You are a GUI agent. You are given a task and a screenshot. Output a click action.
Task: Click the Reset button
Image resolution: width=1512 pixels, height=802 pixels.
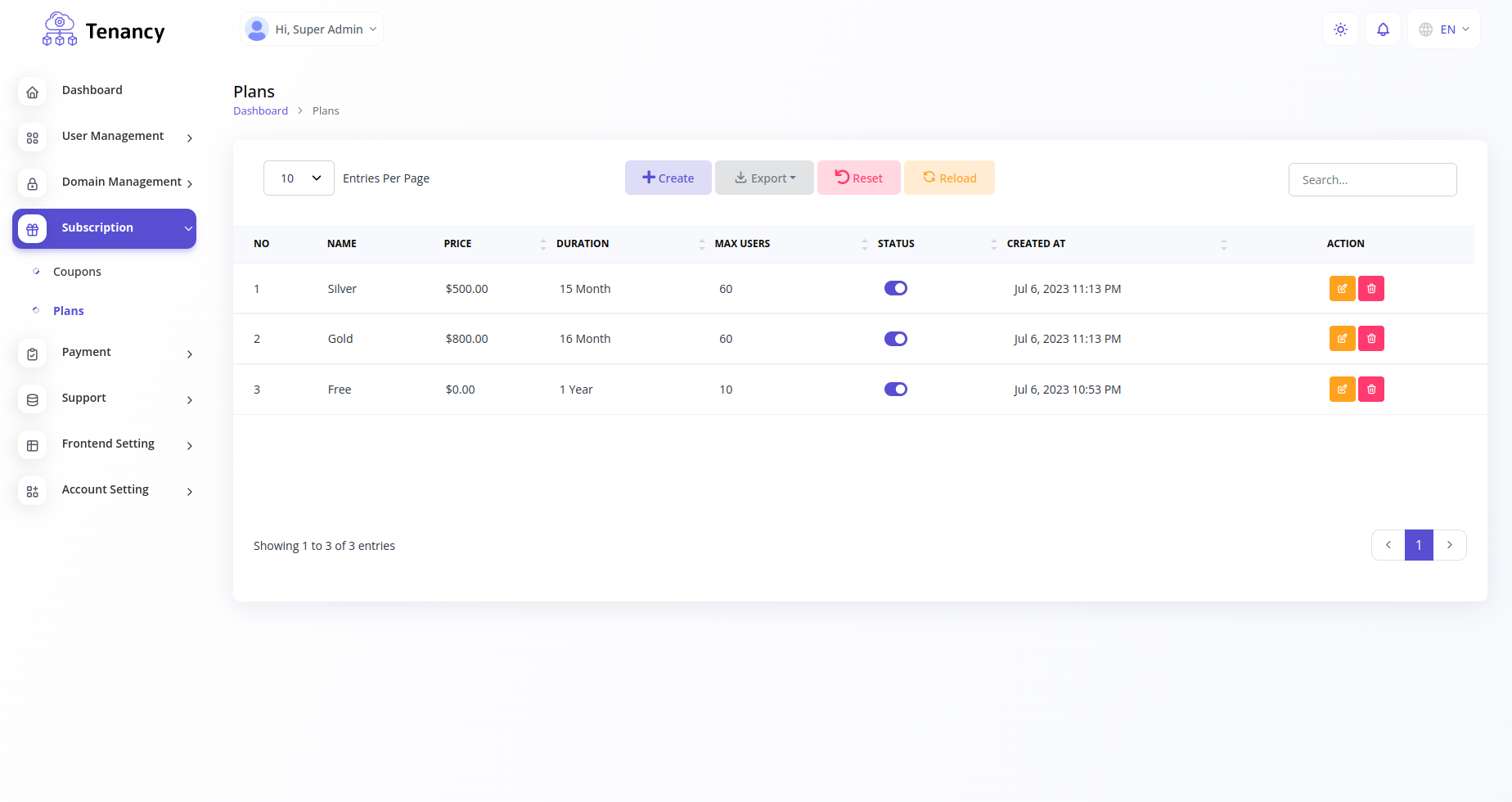(x=859, y=178)
